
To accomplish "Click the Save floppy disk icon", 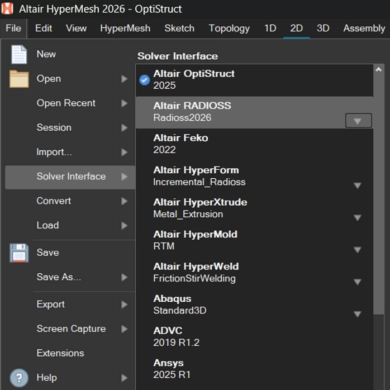I will pyautogui.click(x=19, y=253).
